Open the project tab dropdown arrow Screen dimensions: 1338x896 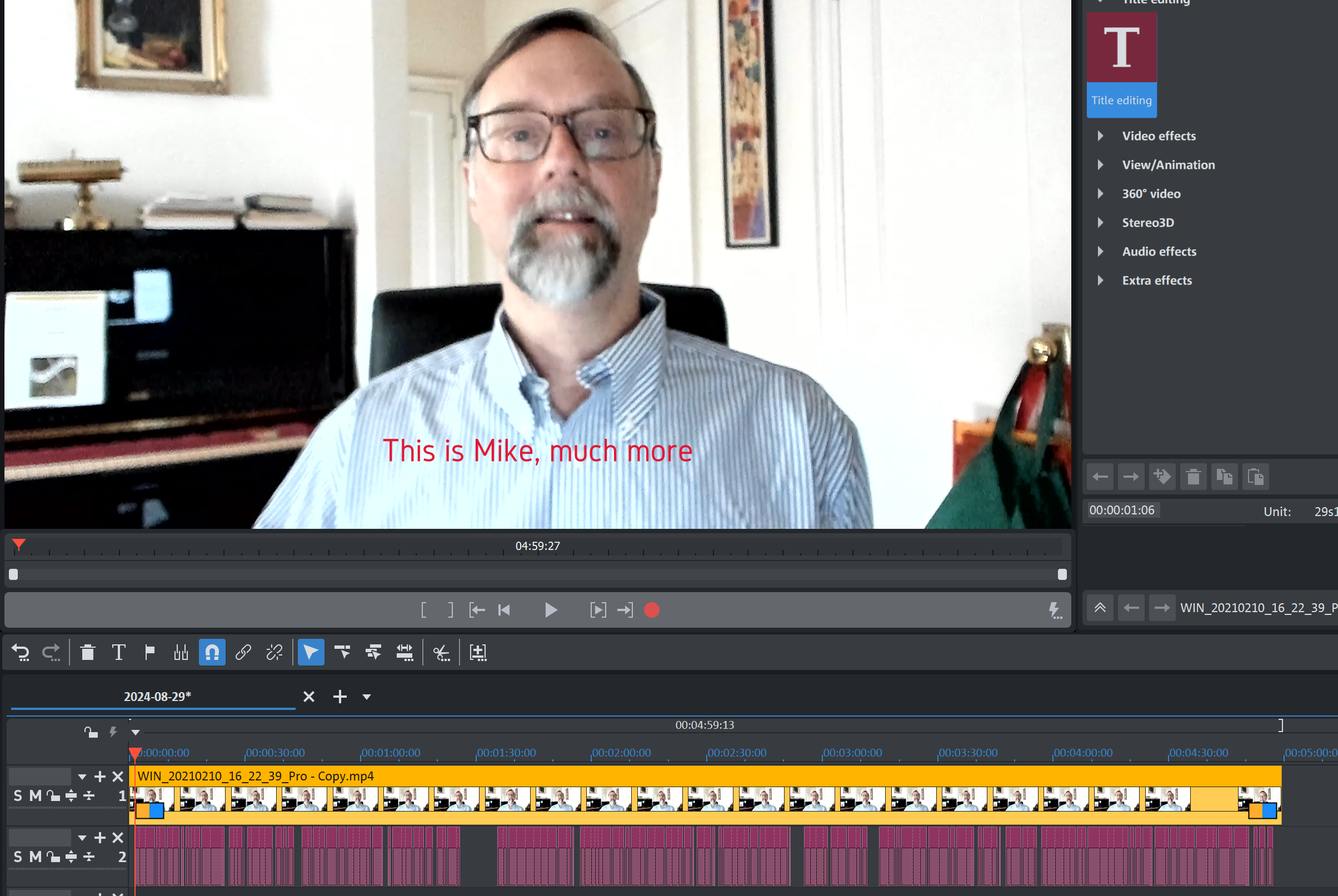tap(367, 697)
